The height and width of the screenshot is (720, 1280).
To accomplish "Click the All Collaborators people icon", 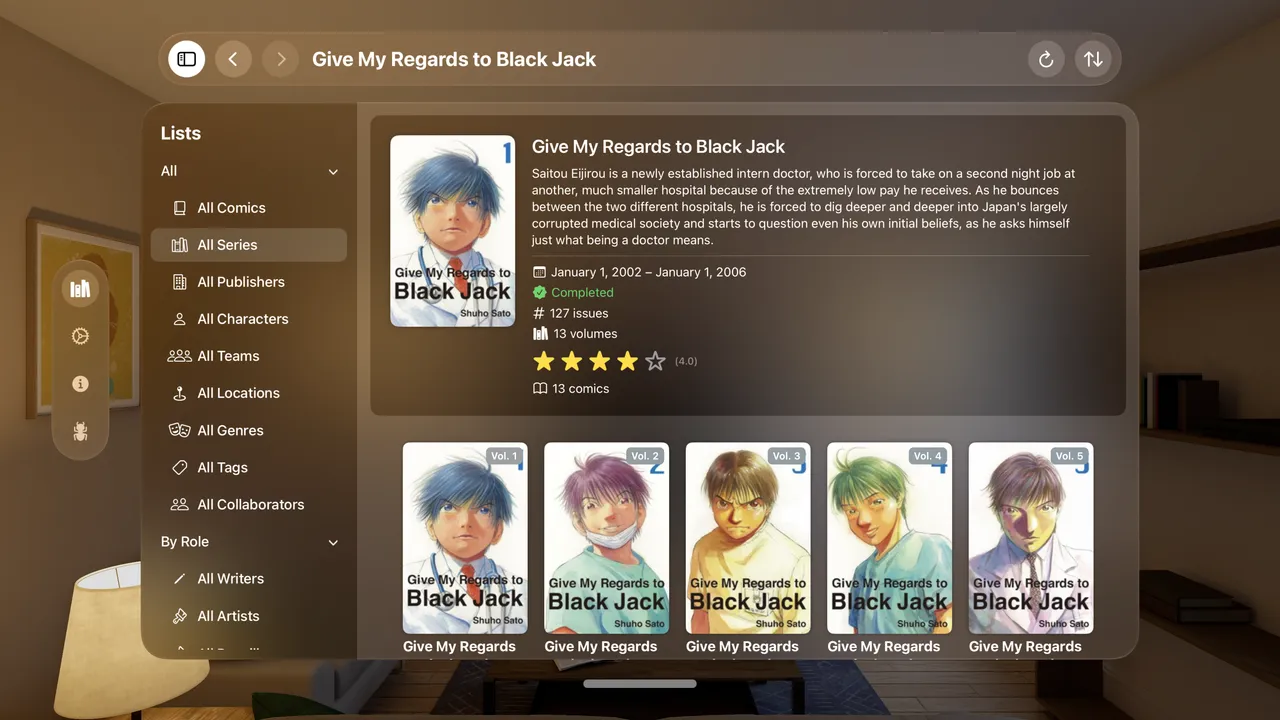I will click(180, 504).
